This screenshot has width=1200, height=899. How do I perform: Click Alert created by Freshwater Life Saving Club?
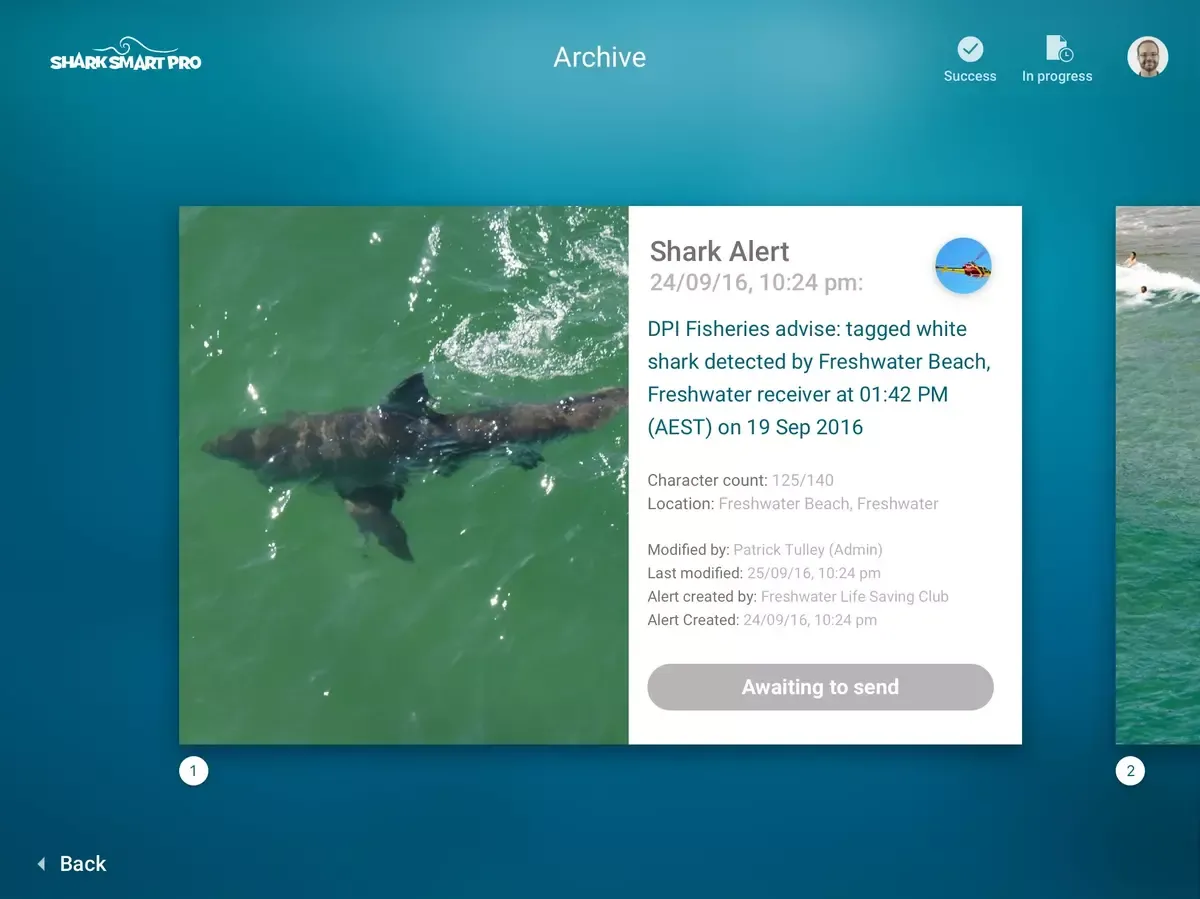coord(798,596)
